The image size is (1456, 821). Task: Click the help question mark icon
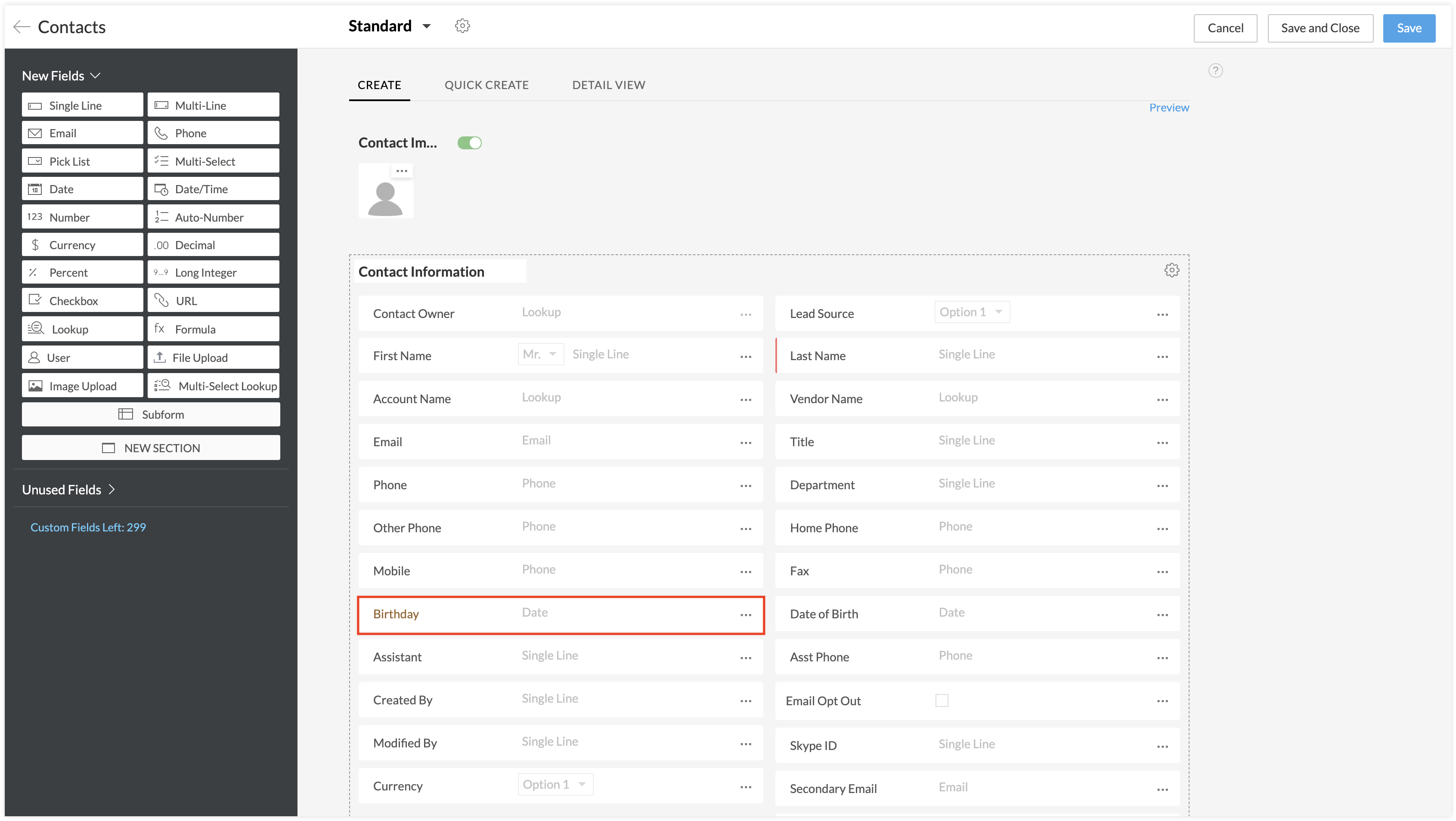click(x=1215, y=71)
